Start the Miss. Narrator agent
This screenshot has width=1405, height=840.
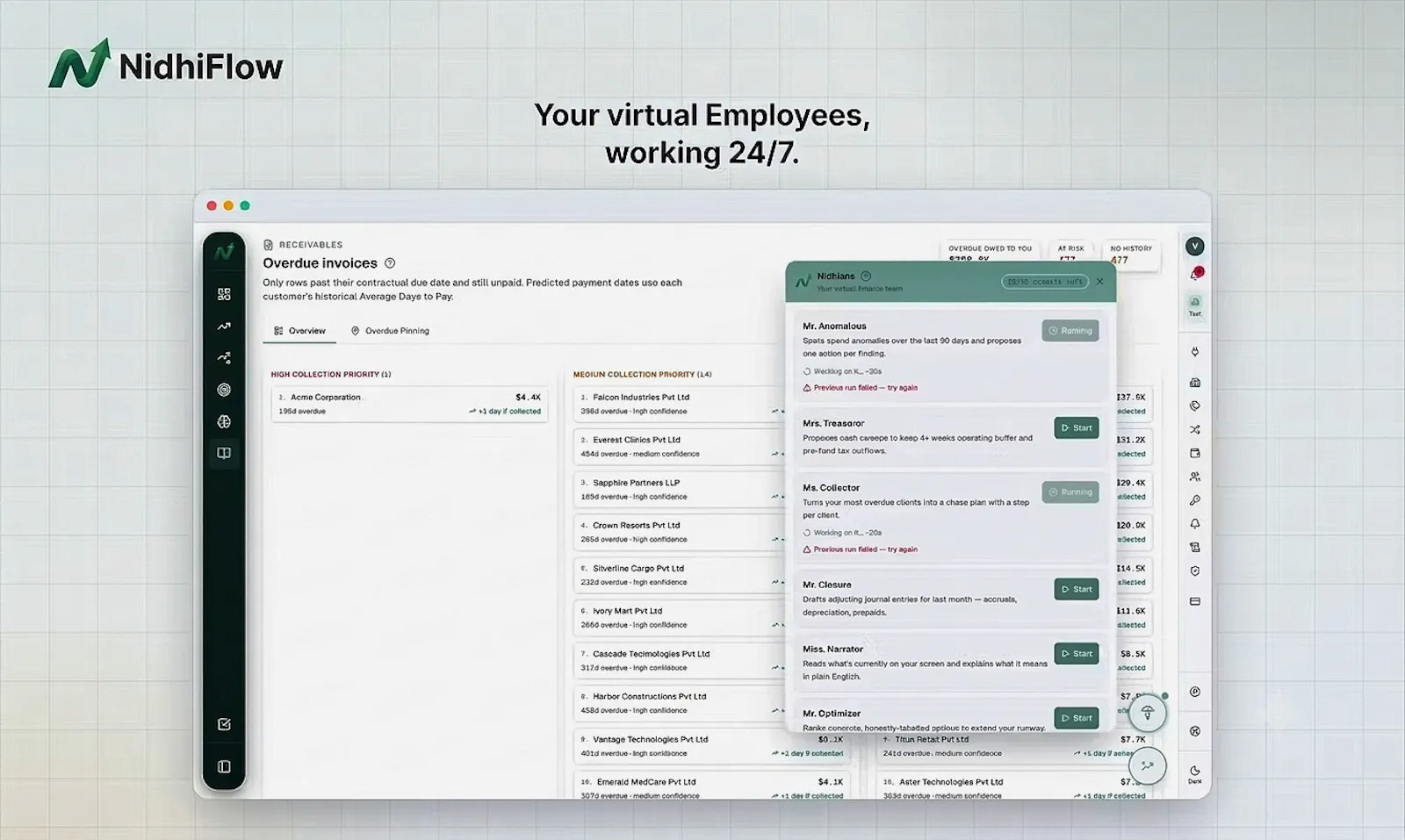1077,654
